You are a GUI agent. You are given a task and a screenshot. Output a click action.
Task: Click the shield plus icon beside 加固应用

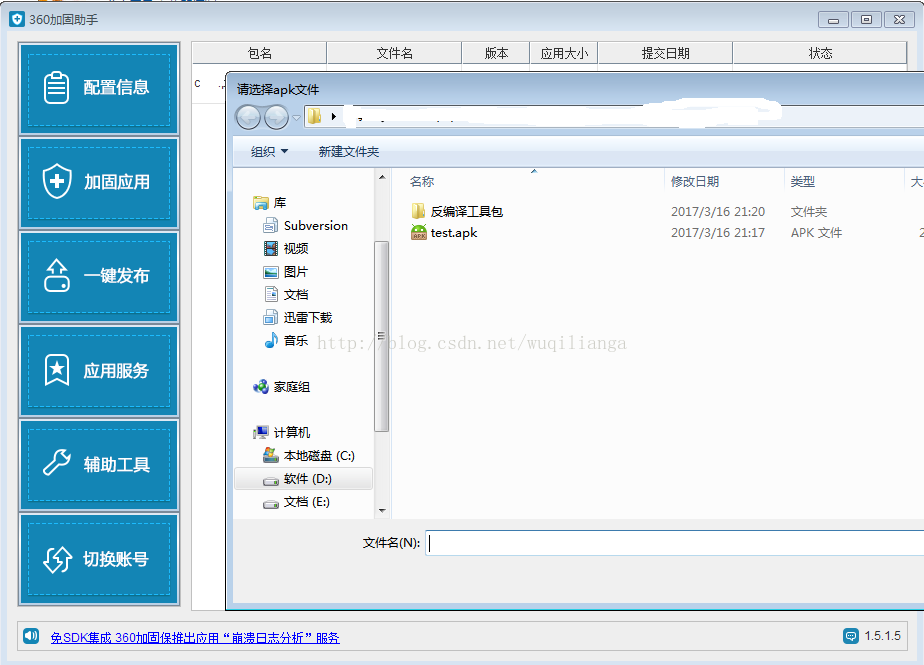coord(57,181)
